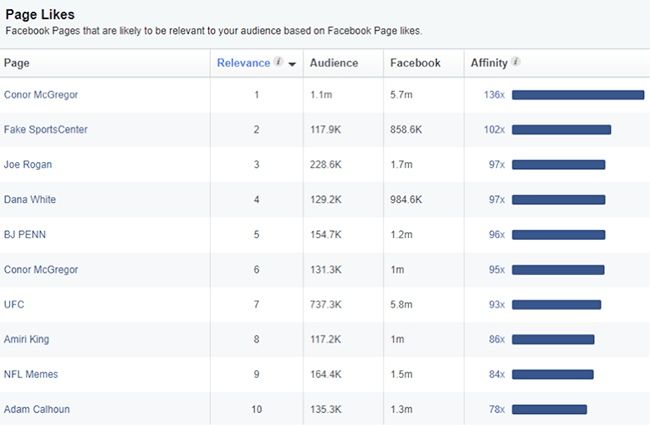Click the 95x affinity number
This screenshot has height=425, width=650.
(x=497, y=270)
